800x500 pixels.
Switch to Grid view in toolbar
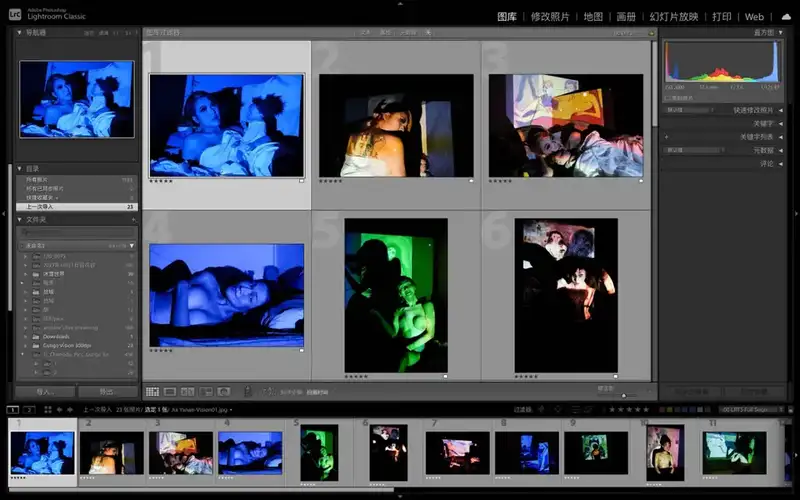click(153, 392)
